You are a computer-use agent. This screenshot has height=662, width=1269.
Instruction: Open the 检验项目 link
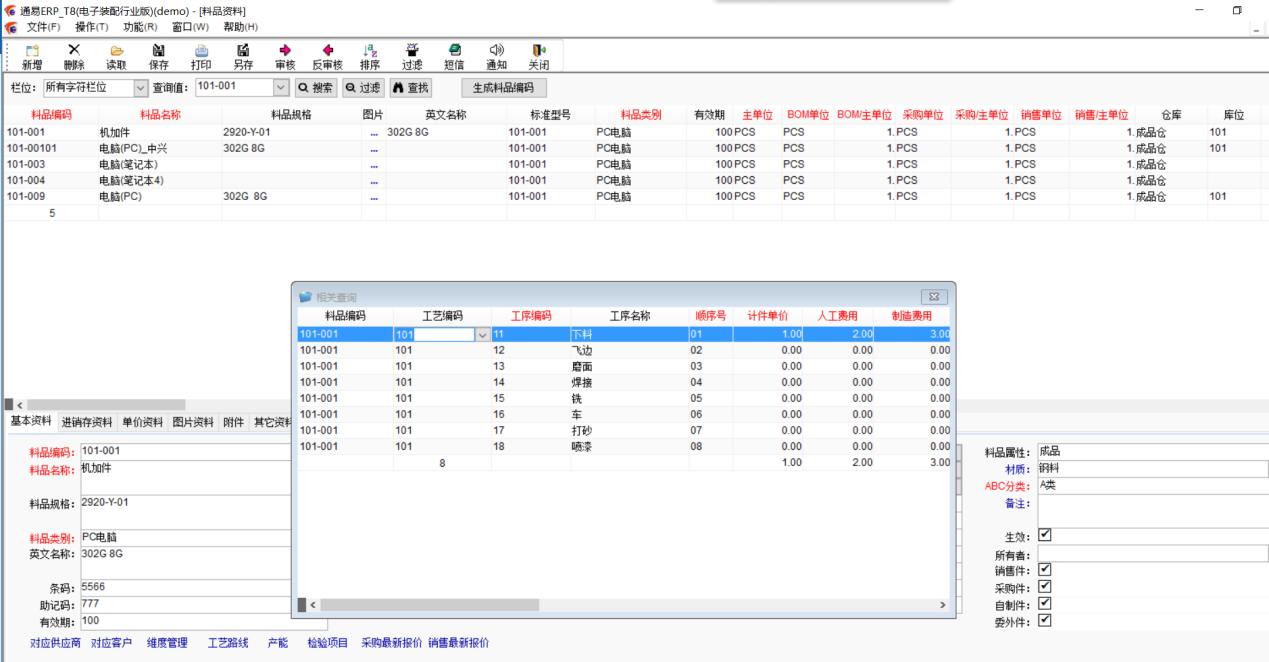[326, 642]
